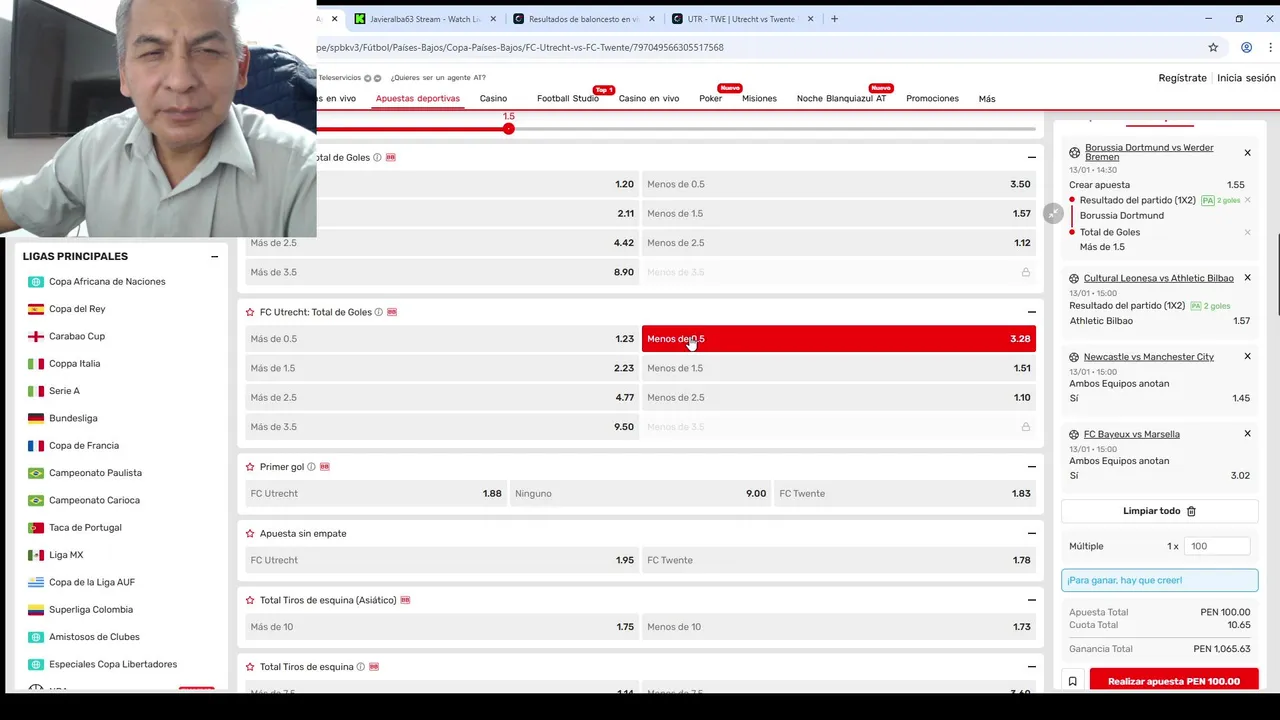Screen dimensions: 1280x720
Task: Click the Germany flag beside Bundesliga
Action: pos(36,418)
